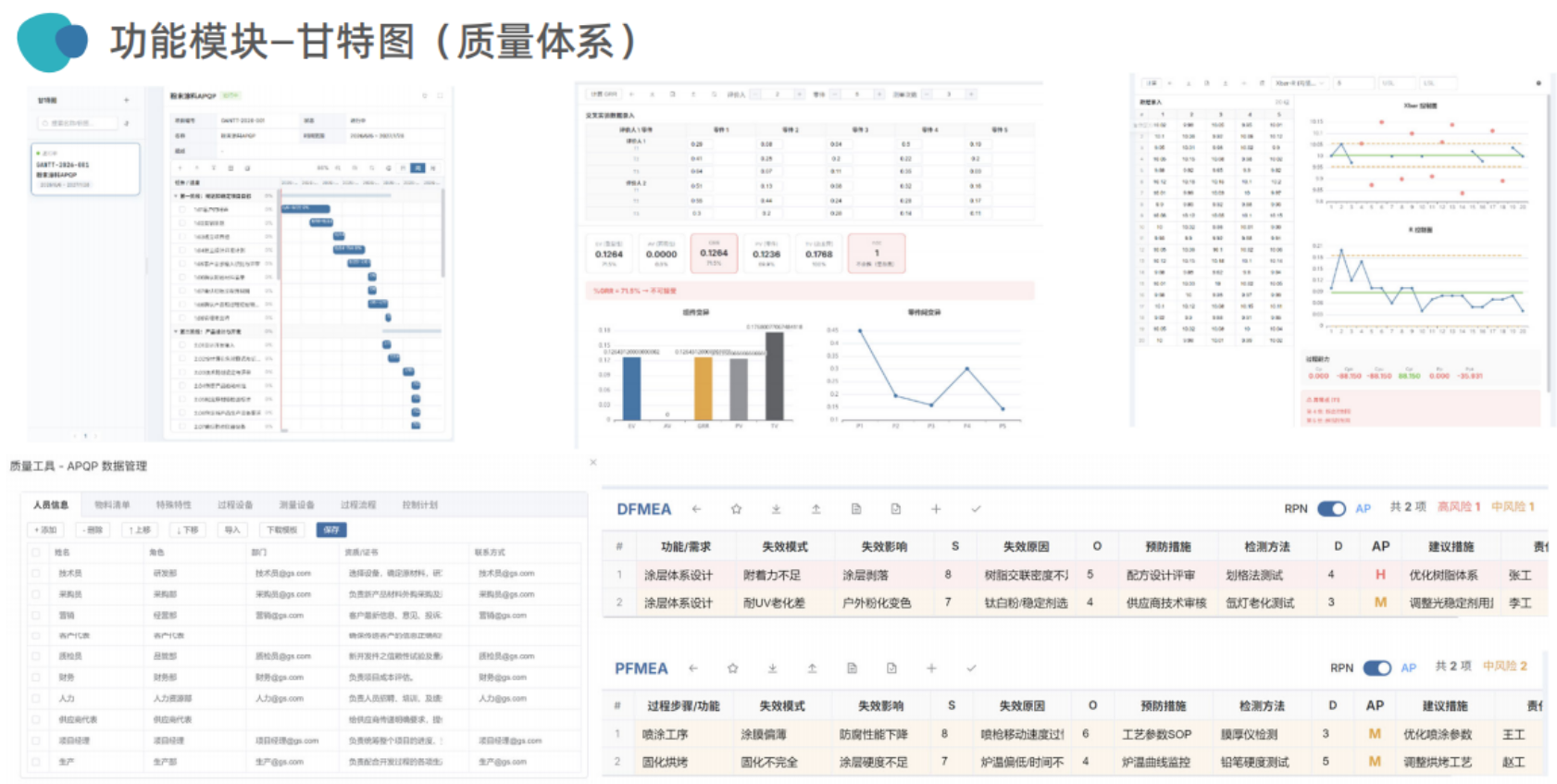This screenshot has height=784, width=1557.
Task: Click the 导入 button
Action: pyautogui.click(x=232, y=530)
